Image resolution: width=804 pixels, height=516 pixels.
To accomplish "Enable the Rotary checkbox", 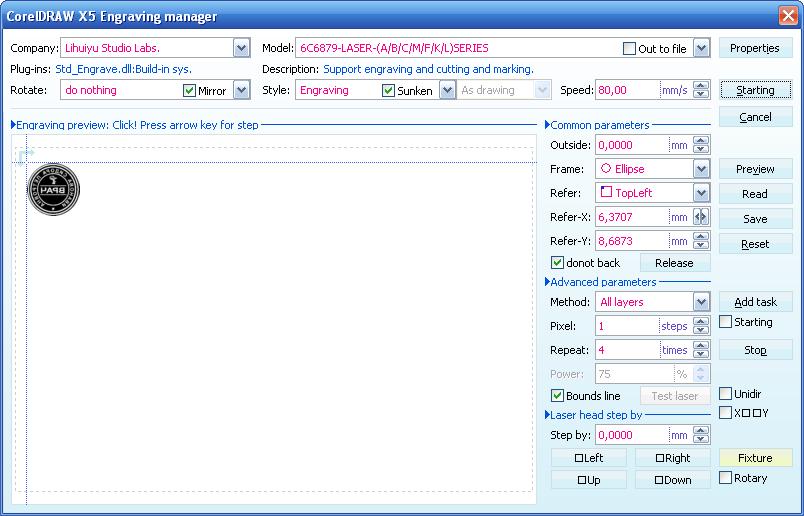I will [726, 478].
